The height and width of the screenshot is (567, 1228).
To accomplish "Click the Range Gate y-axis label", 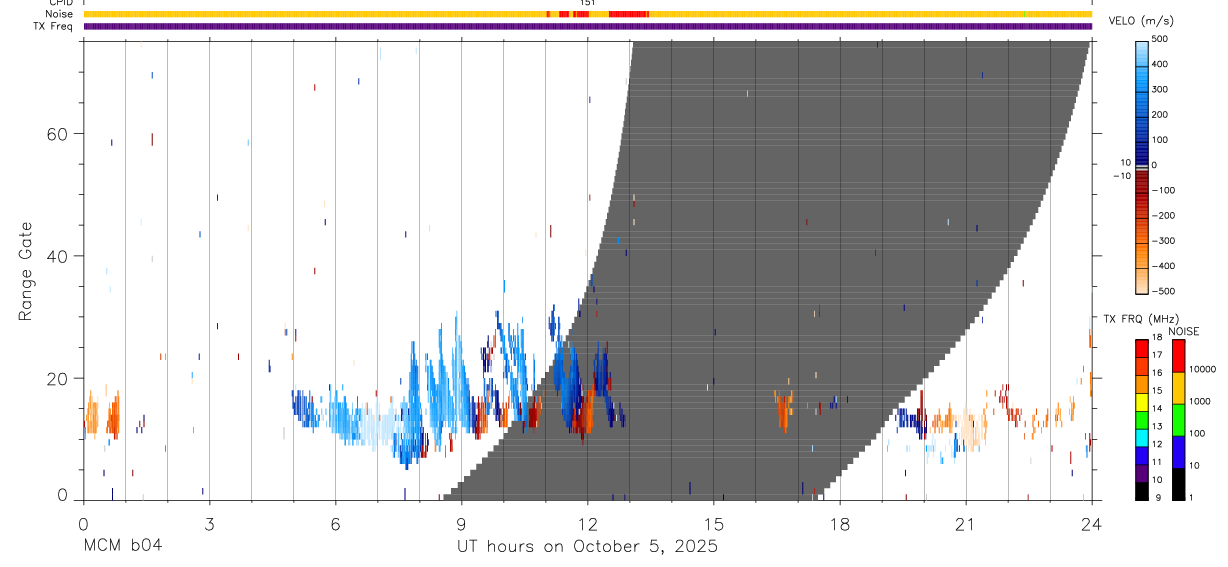I will (x=27, y=270).
